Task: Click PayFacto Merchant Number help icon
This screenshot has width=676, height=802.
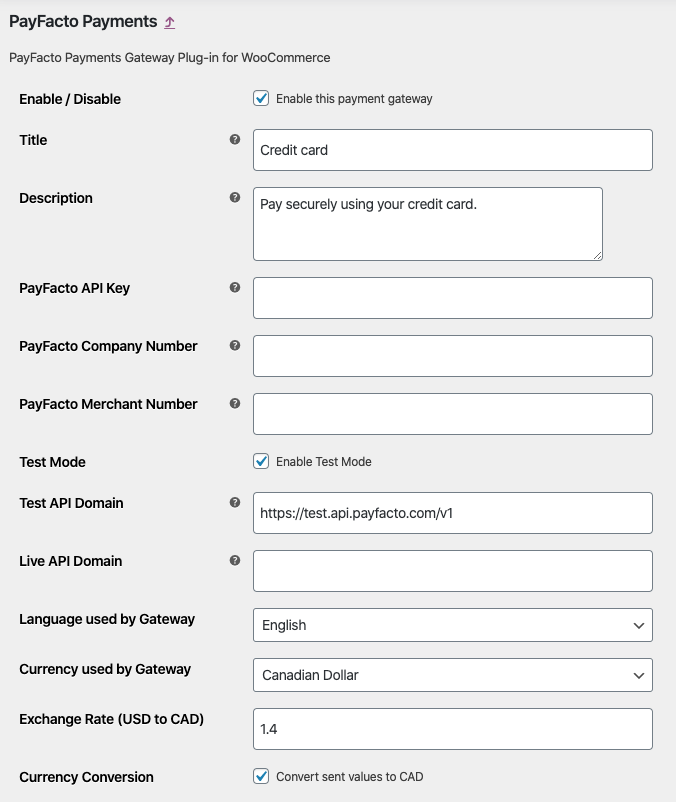Action: click(235, 404)
